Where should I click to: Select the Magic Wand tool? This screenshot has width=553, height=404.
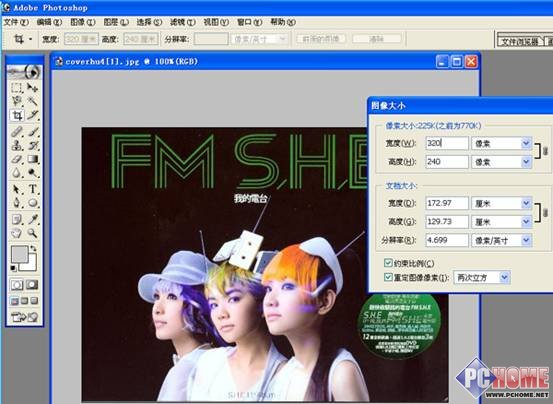[32, 102]
